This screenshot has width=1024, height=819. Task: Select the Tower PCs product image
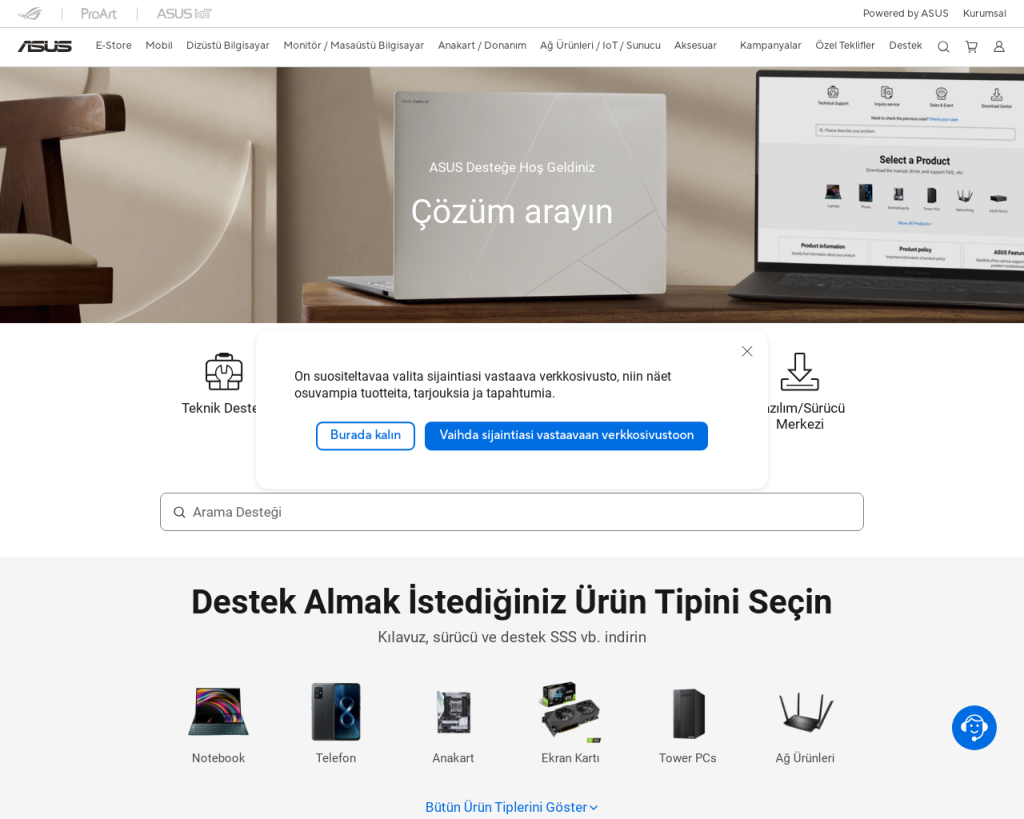pos(688,714)
